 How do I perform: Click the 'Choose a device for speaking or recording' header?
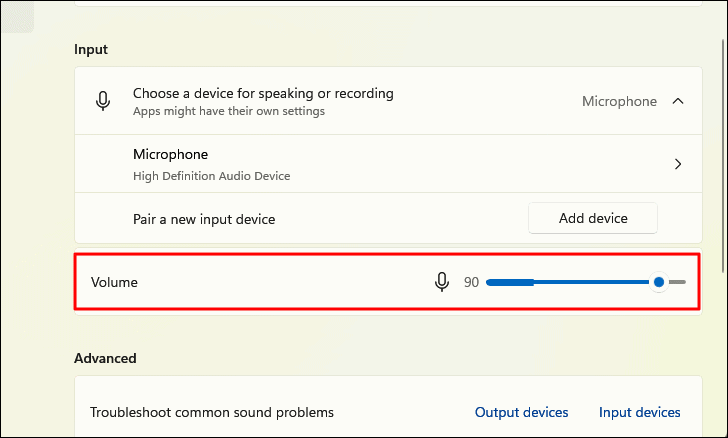(263, 93)
